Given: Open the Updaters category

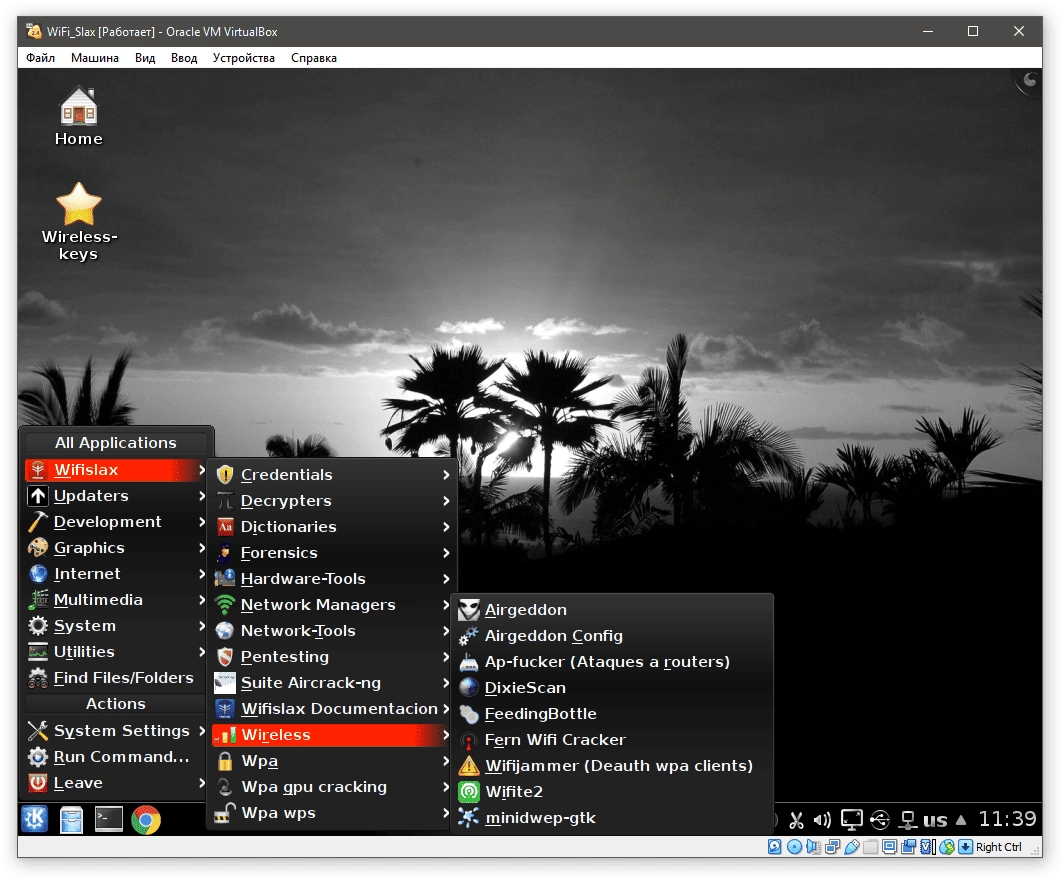Looking at the screenshot, I should (x=116, y=496).
